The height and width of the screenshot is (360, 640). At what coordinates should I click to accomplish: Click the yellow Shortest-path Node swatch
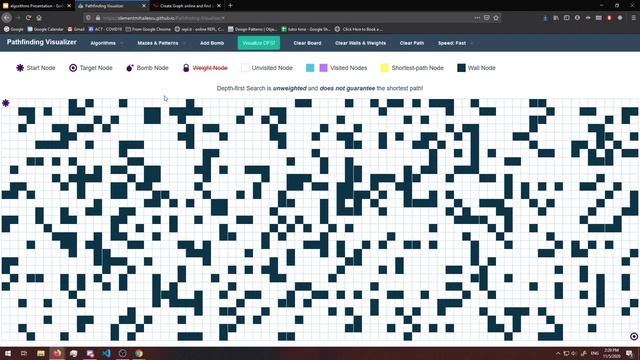384,68
